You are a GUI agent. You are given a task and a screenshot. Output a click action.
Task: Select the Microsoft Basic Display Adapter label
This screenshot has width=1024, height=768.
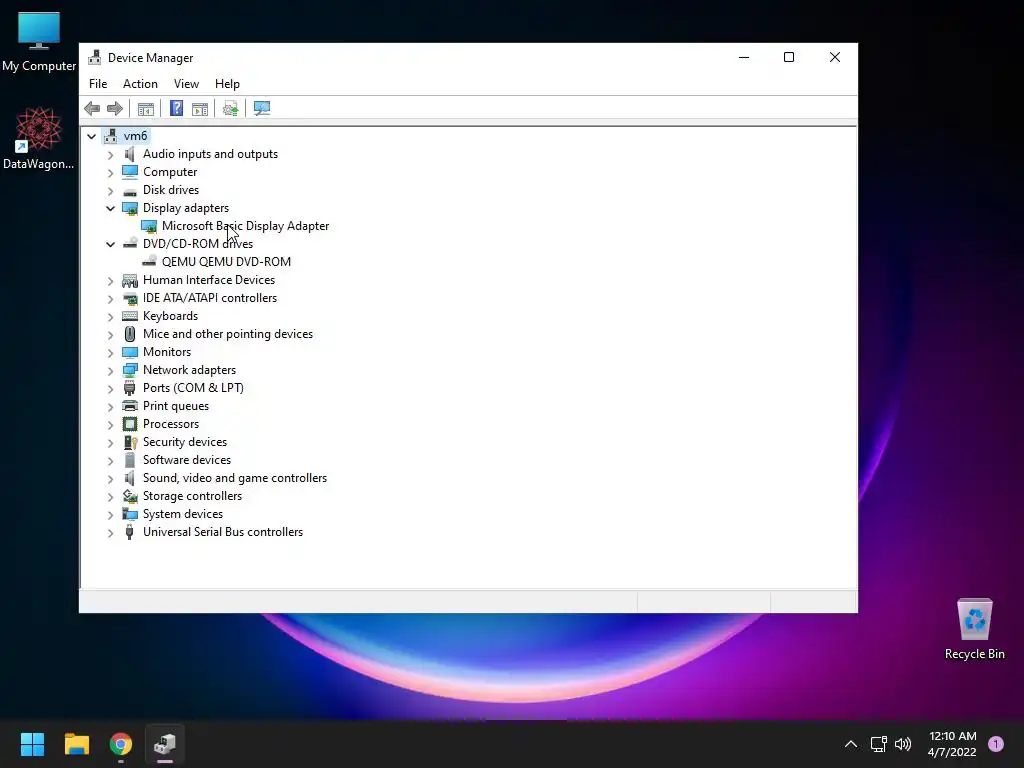coord(246,226)
